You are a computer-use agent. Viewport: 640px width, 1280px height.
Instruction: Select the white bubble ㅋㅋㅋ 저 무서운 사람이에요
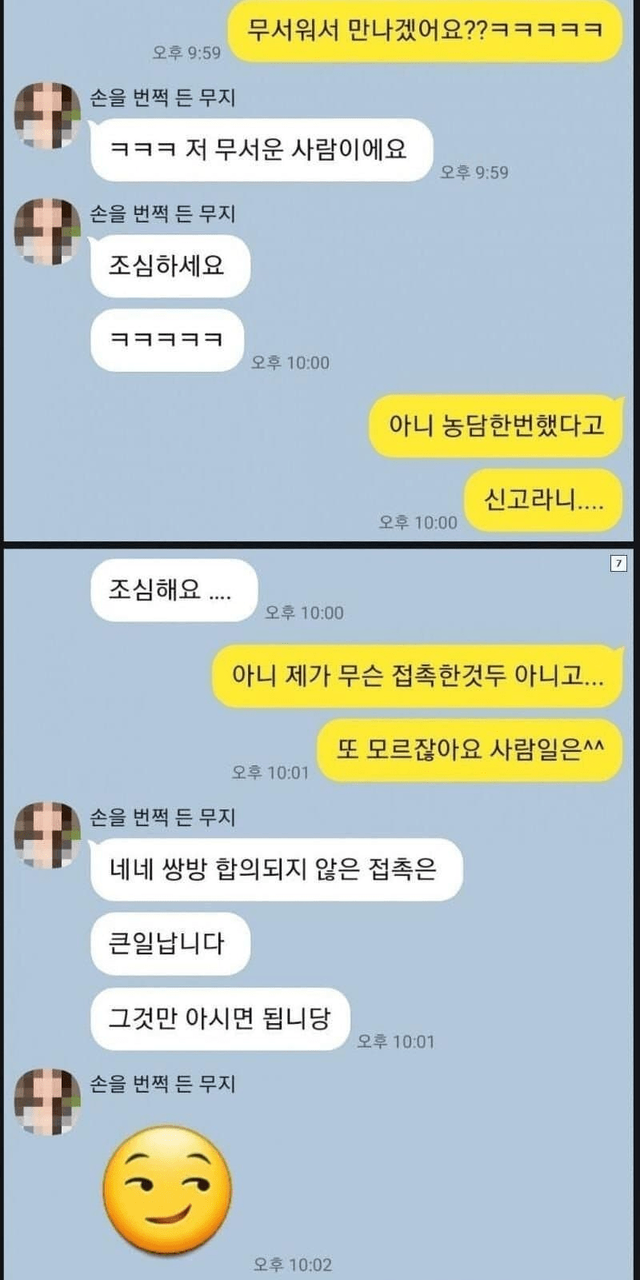click(x=261, y=150)
